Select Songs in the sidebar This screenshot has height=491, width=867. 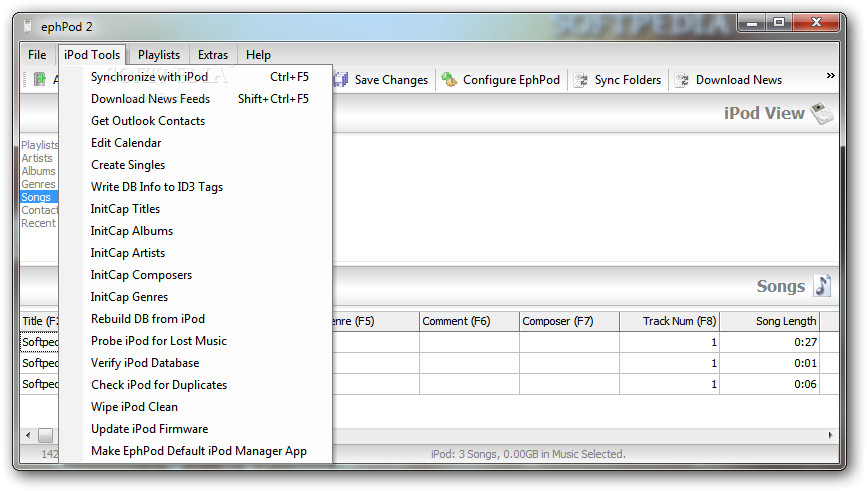pos(39,197)
